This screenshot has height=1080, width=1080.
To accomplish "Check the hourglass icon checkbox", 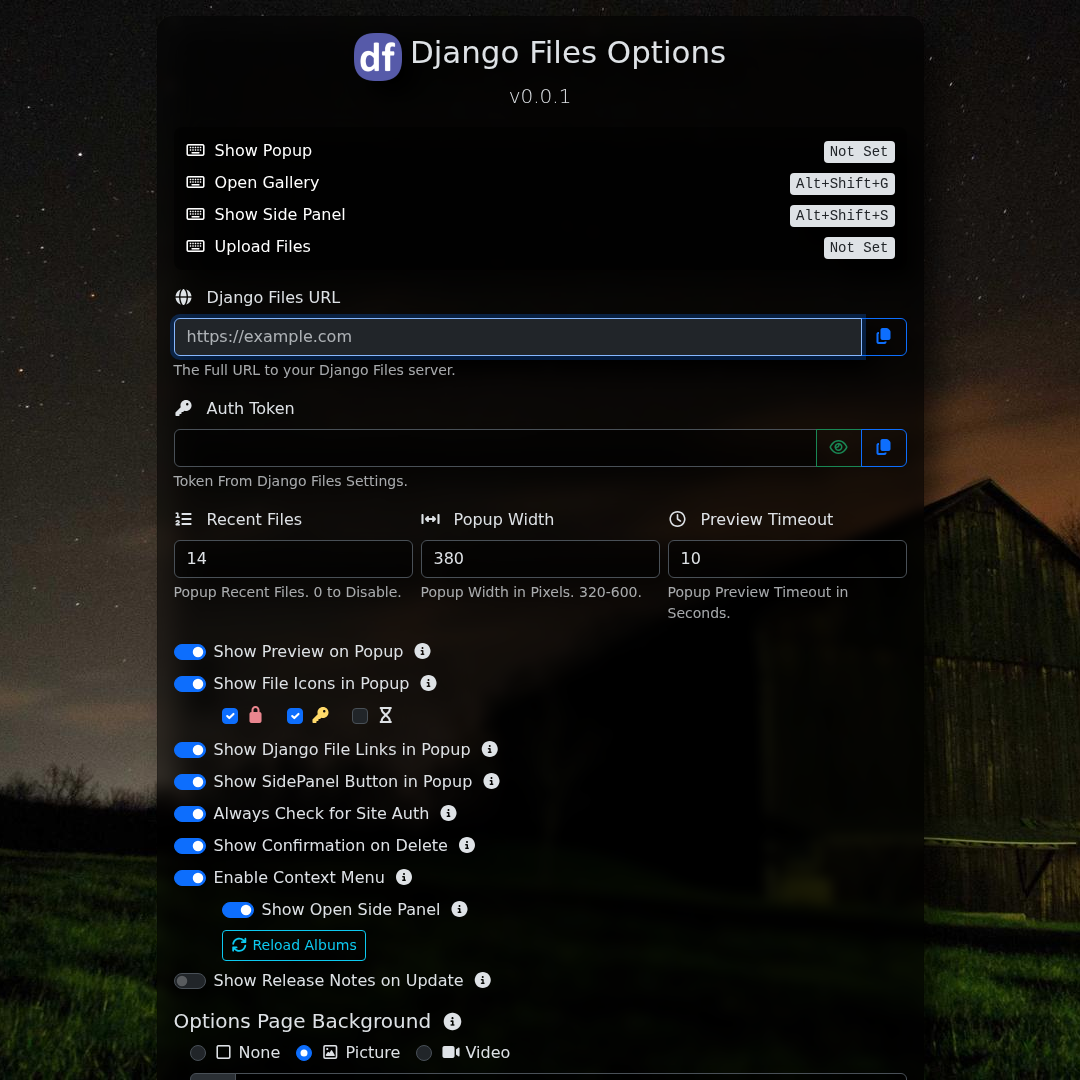I will pos(360,716).
